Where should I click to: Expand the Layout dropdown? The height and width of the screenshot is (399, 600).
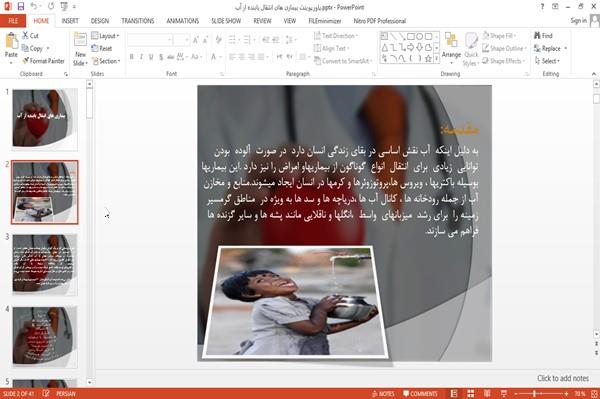click(x=105, y=36)
